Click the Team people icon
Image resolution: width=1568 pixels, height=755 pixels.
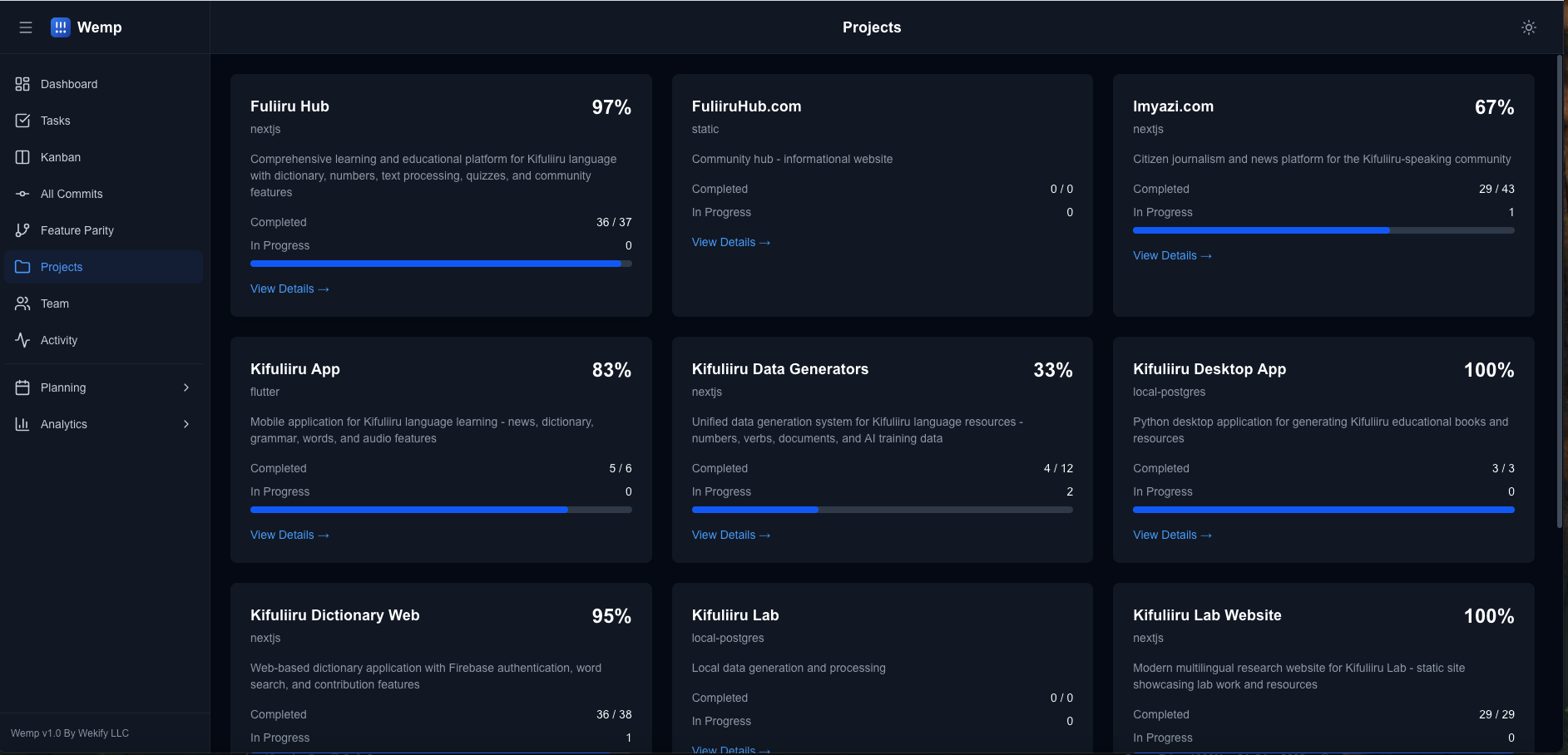click(22, 303)
